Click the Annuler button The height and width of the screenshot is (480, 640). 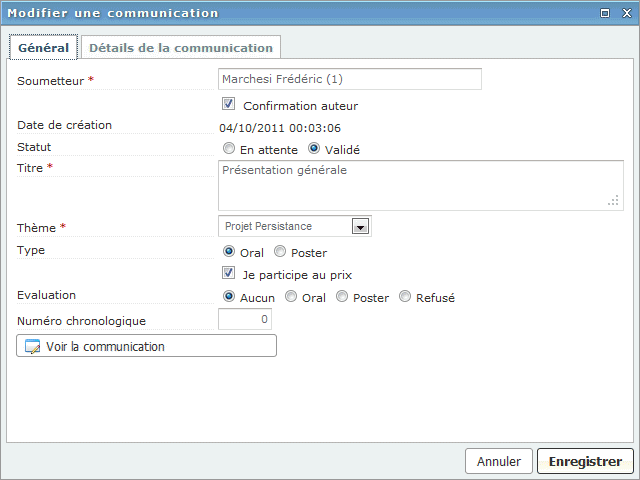point(499,461)
